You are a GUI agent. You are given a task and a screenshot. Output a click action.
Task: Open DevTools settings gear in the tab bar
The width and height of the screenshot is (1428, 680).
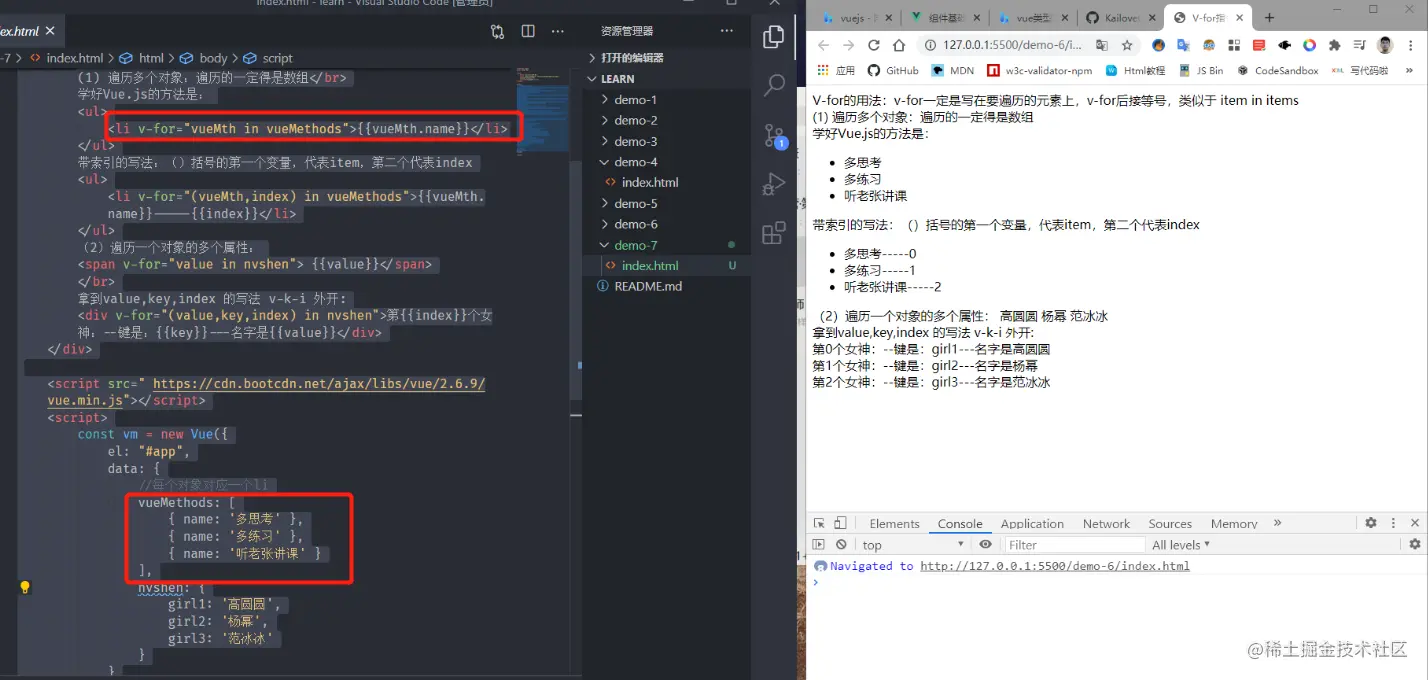coord(1371,523)
